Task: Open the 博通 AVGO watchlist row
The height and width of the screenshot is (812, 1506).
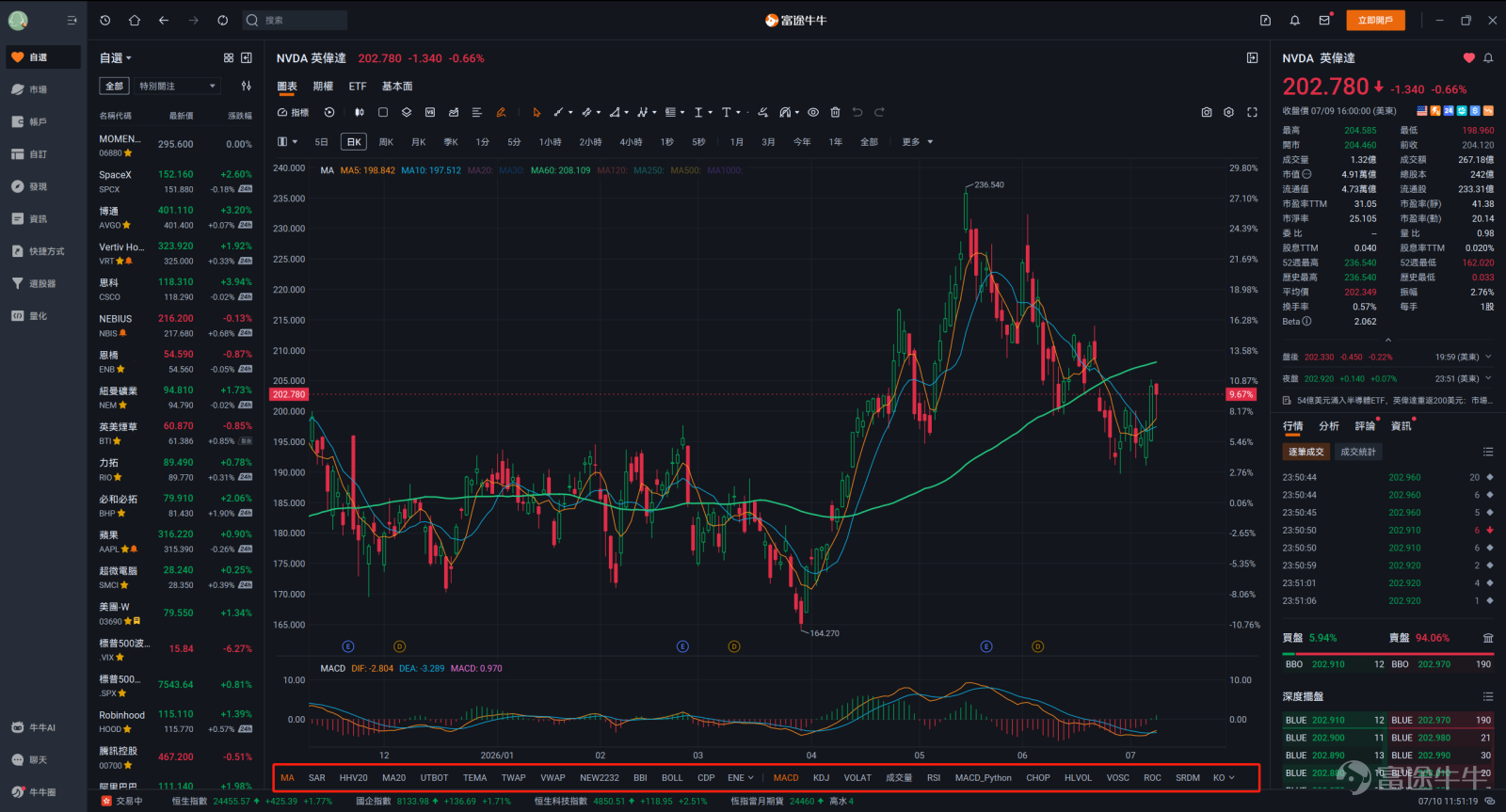Action: click(176, 217)
